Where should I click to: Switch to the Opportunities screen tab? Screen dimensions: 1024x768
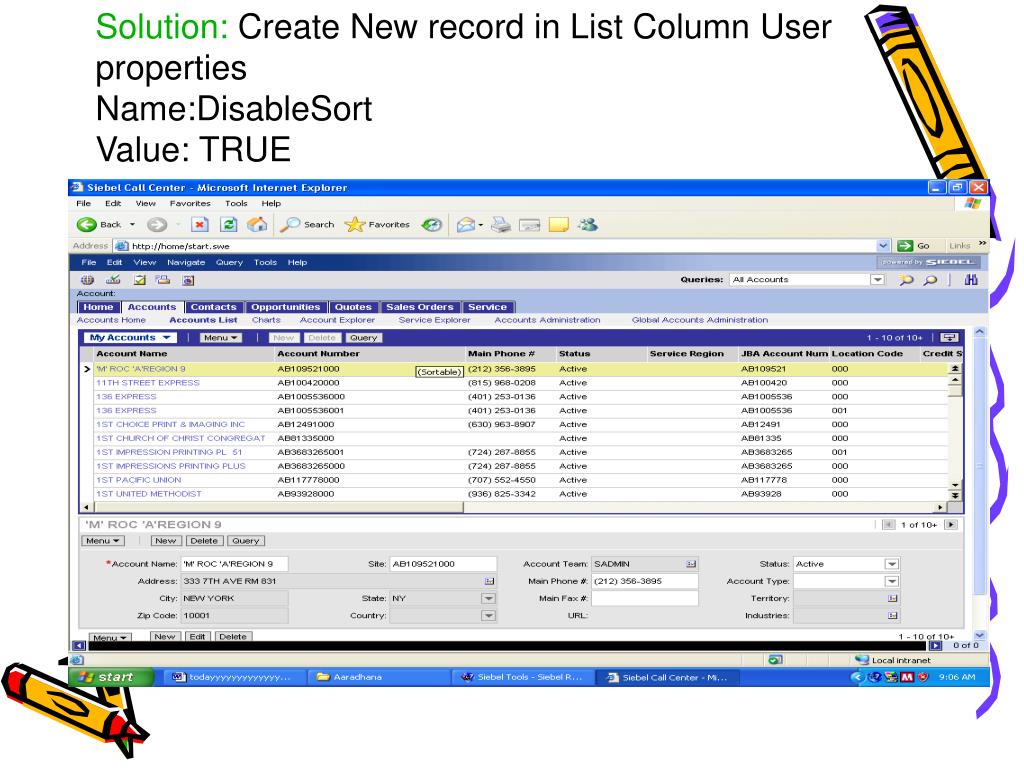[285, 307]
